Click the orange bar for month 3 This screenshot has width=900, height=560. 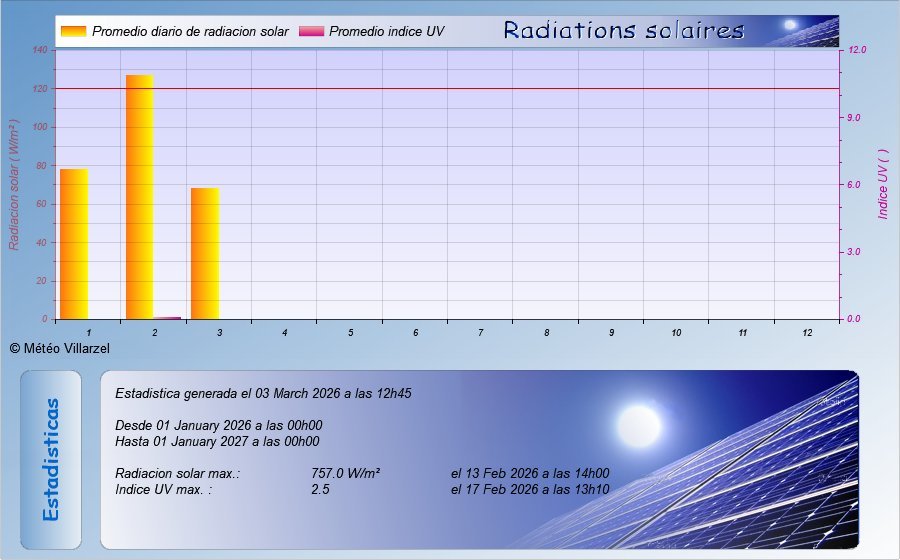205,252
